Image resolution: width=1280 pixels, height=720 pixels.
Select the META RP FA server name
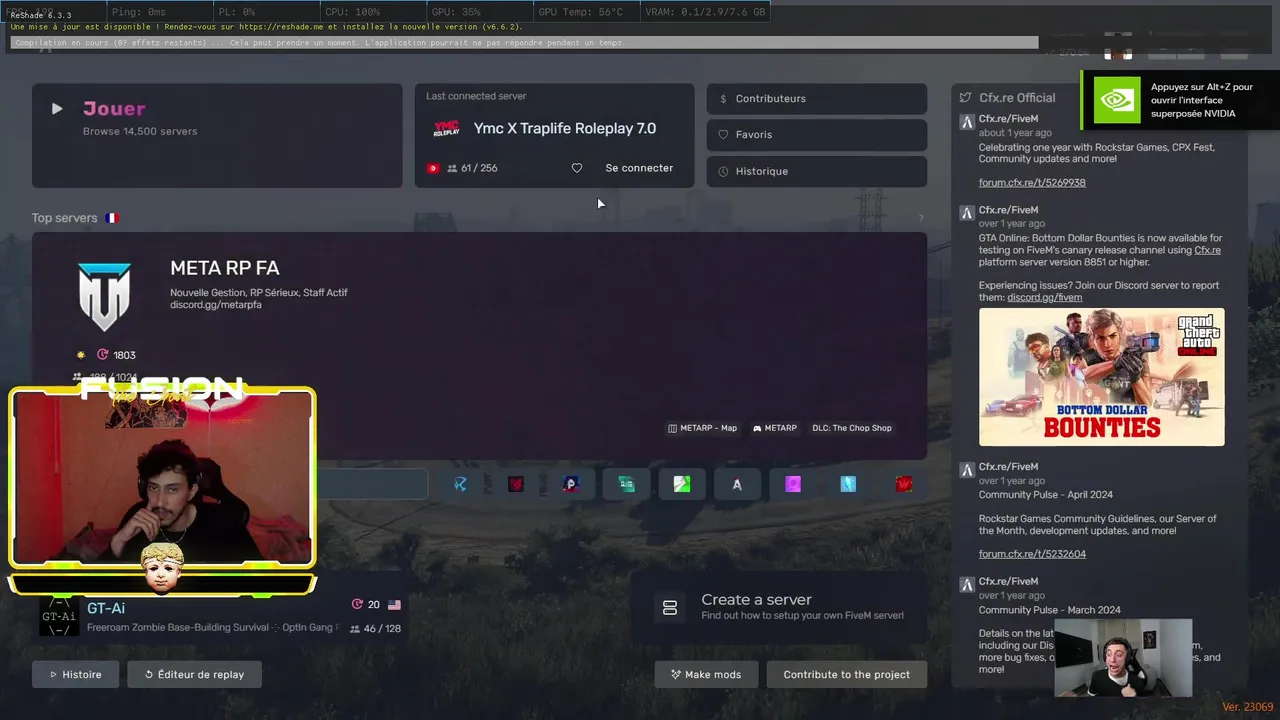tap(225, 268)
